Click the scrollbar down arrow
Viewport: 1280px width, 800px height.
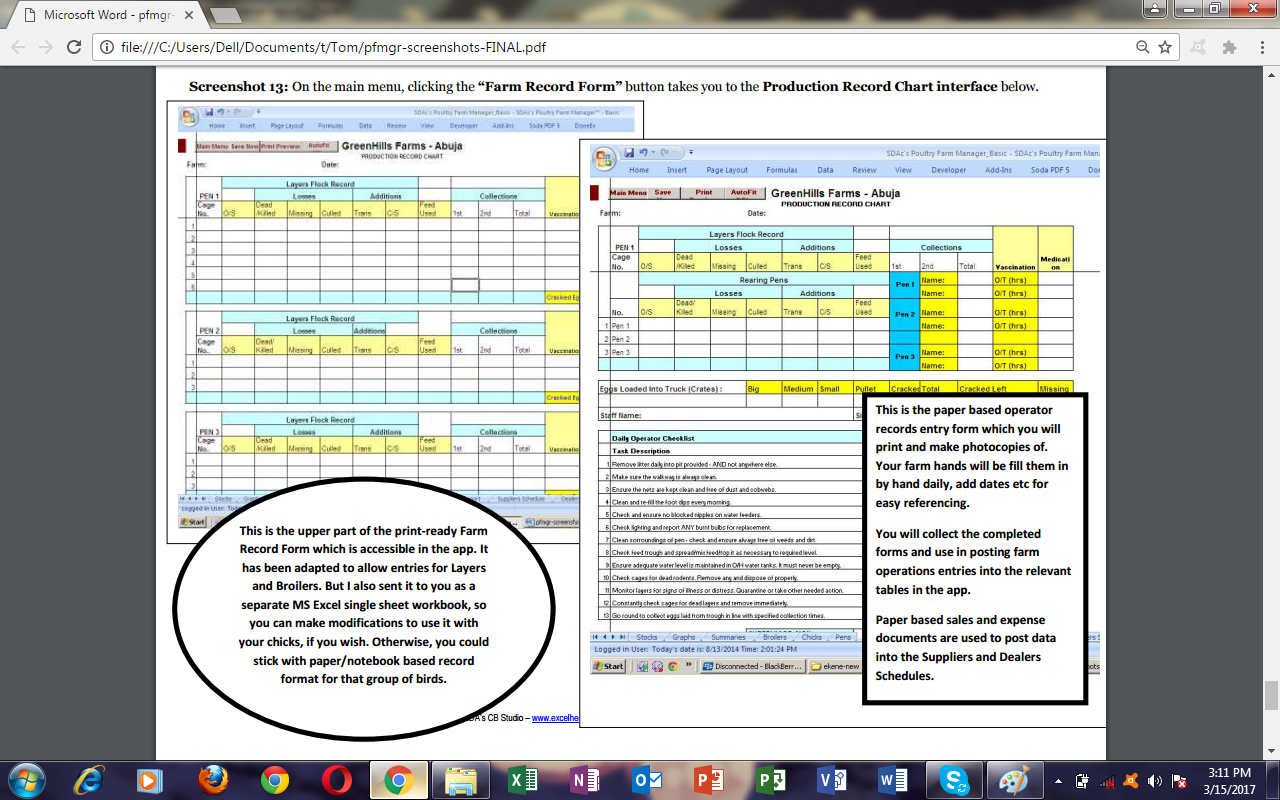click(1271, 750)
